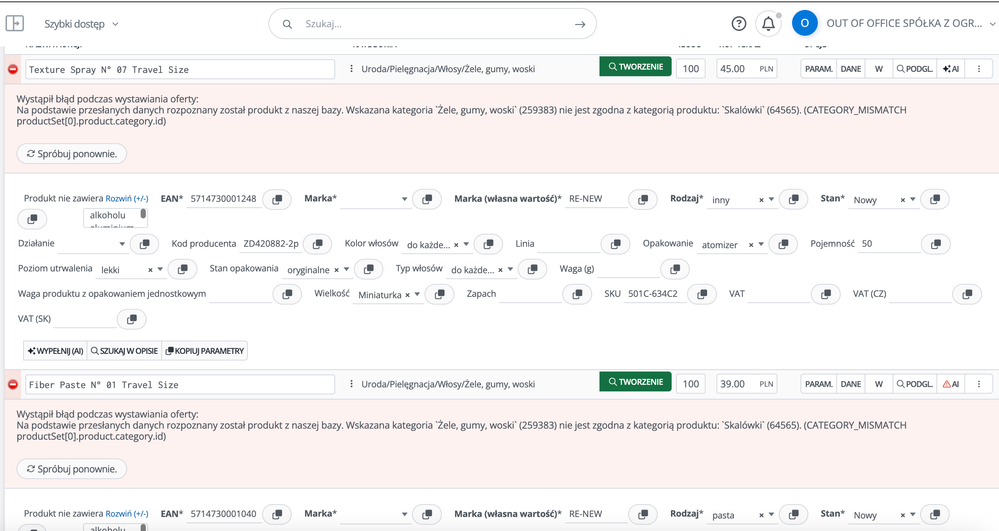The height and width of the screenshot is (531, 999).
Task: Open the notifications bell
Action: 768,24
